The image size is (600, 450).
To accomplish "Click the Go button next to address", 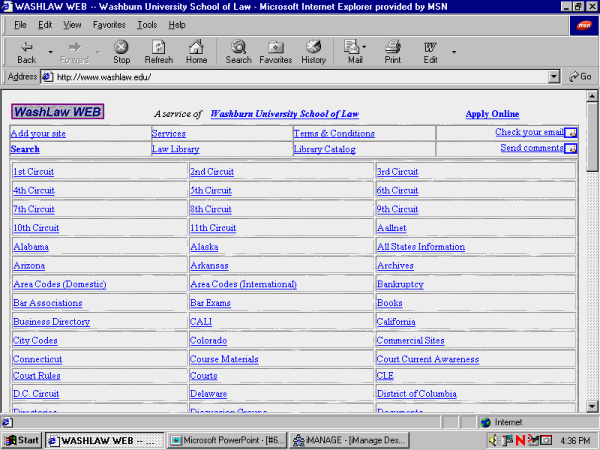I will [579, 76].
